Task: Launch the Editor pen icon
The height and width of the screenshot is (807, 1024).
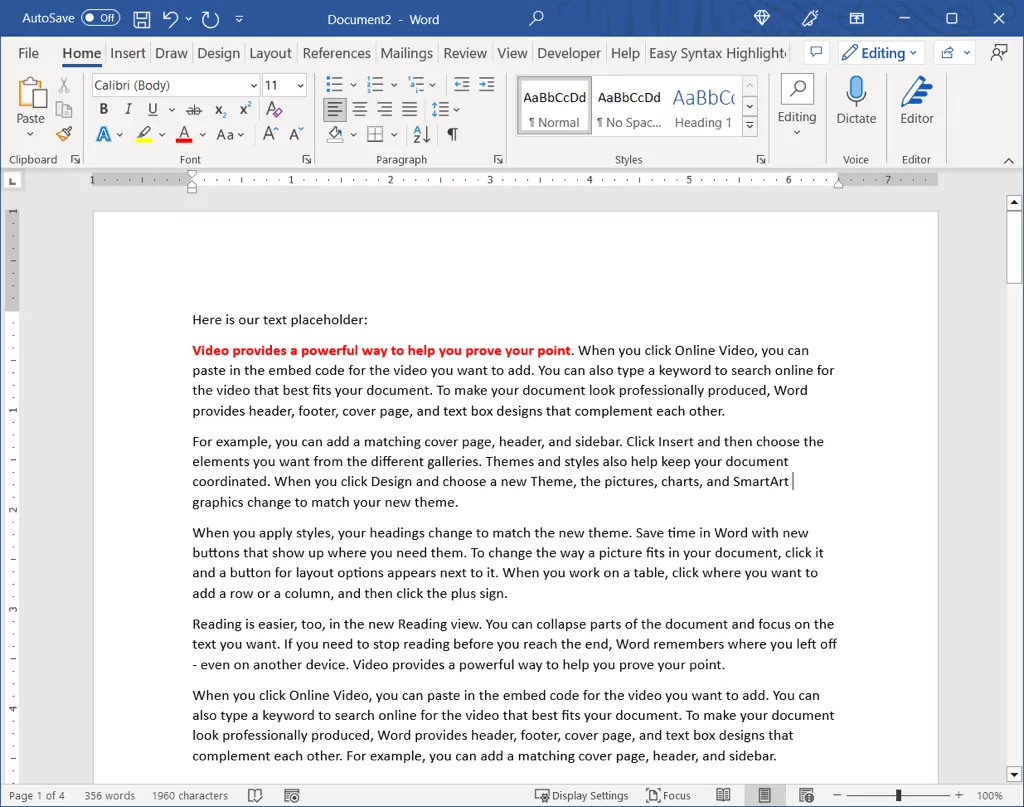Action: click(x=916, y=100)
